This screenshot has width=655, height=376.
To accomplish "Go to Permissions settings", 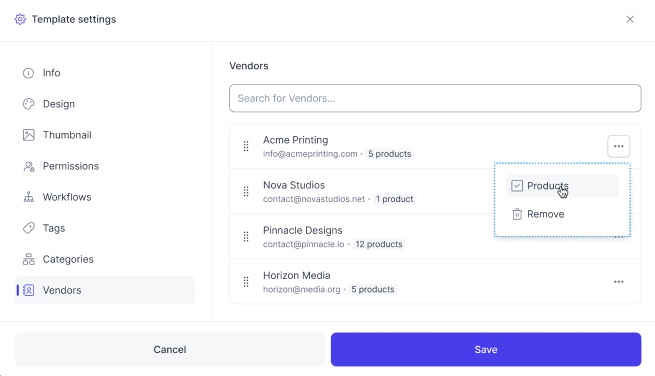I will [104, 166].
